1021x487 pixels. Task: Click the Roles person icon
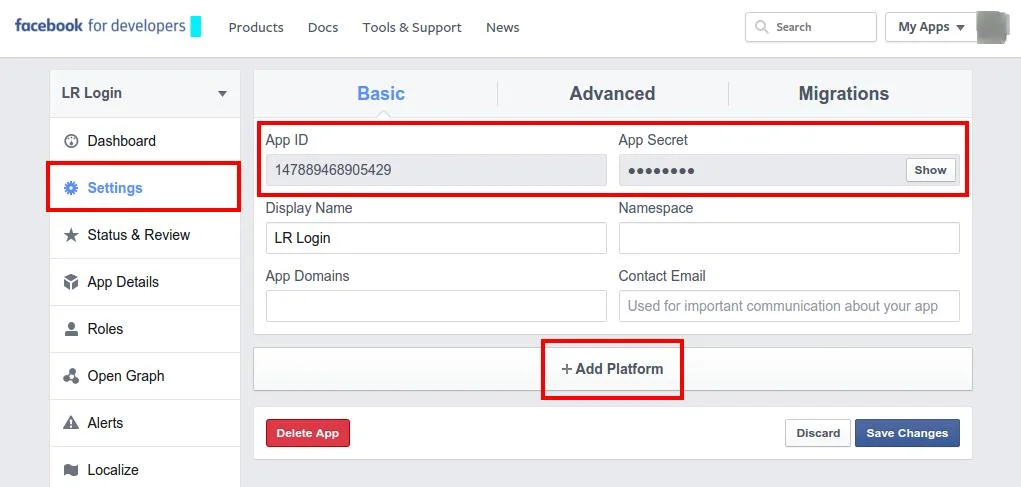tap(71, 329)
